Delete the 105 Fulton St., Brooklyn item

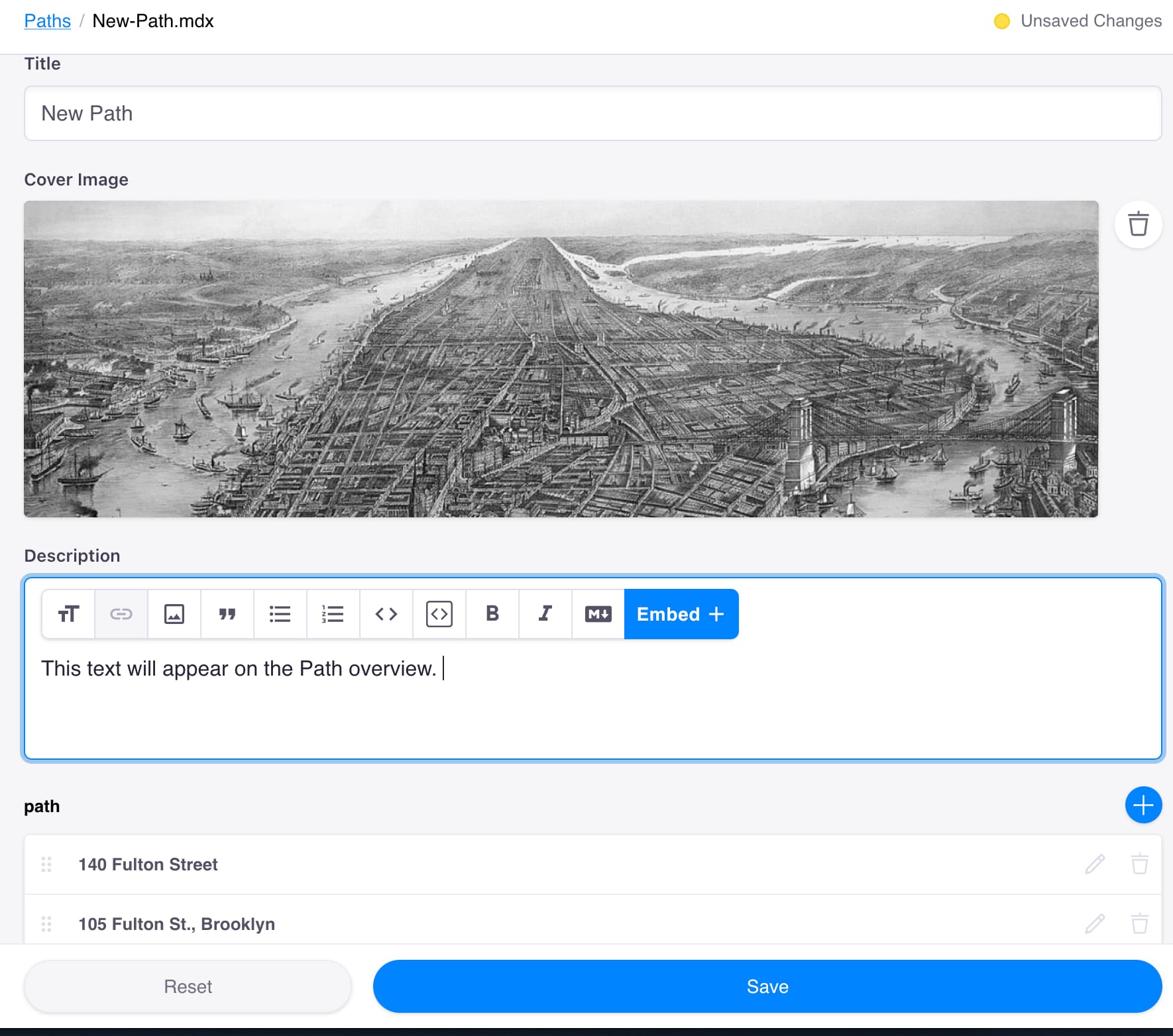point(1140,924)
